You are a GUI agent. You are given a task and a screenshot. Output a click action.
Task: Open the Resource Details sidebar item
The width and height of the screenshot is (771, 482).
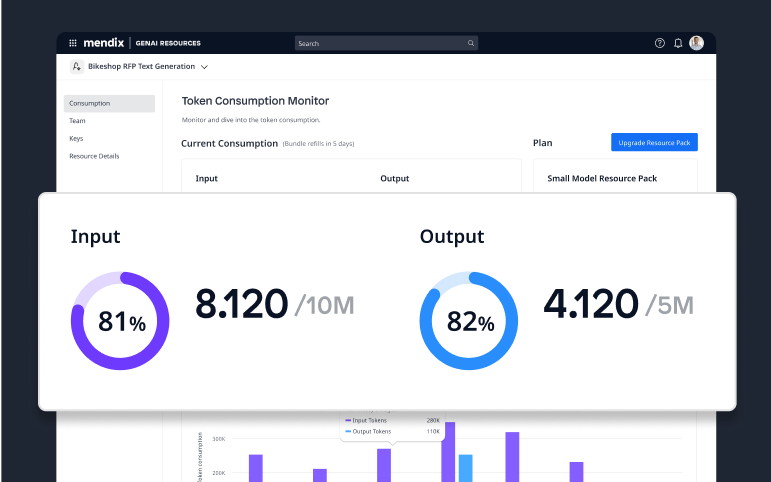(x=94, y=156)
